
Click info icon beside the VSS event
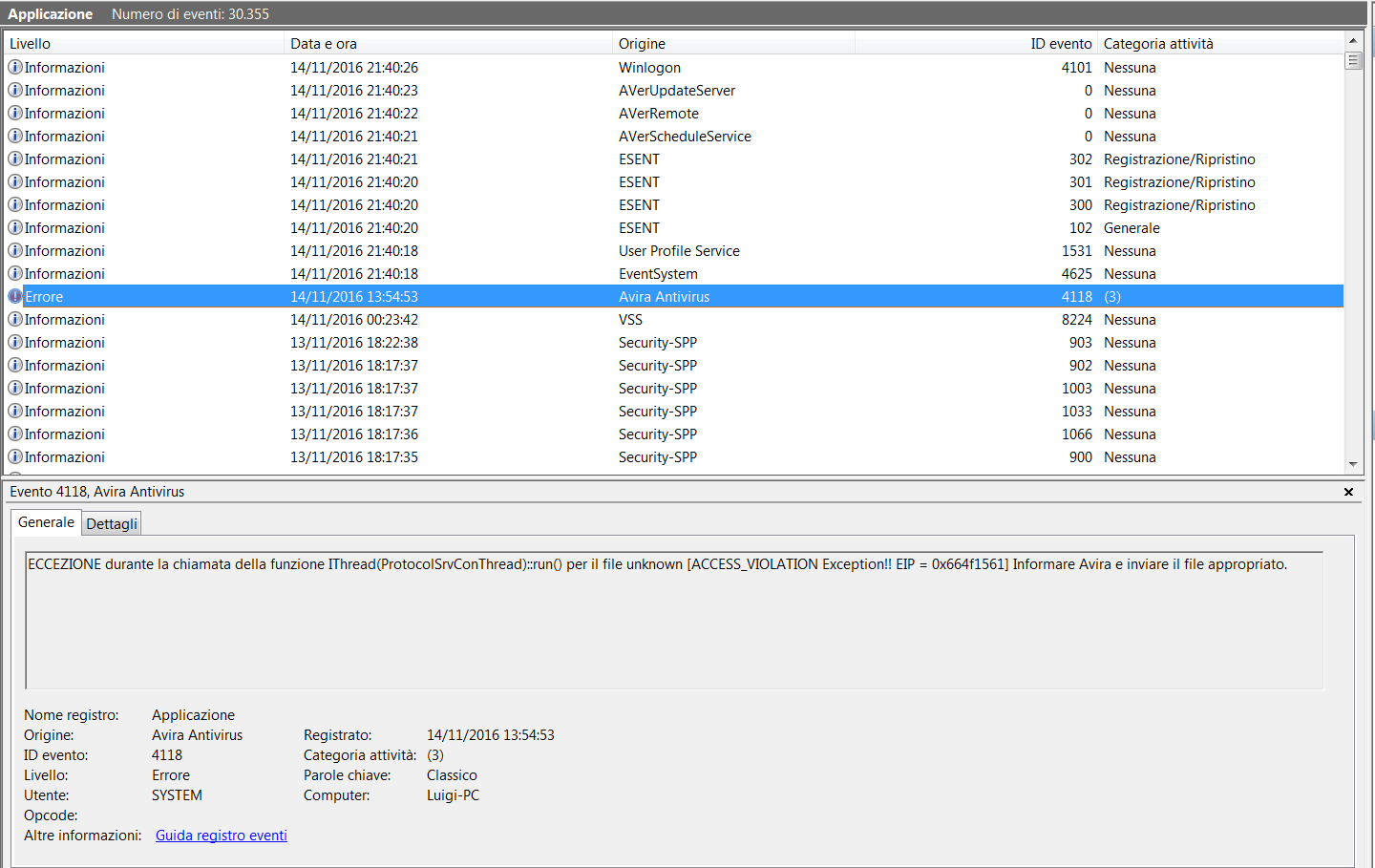15,320
